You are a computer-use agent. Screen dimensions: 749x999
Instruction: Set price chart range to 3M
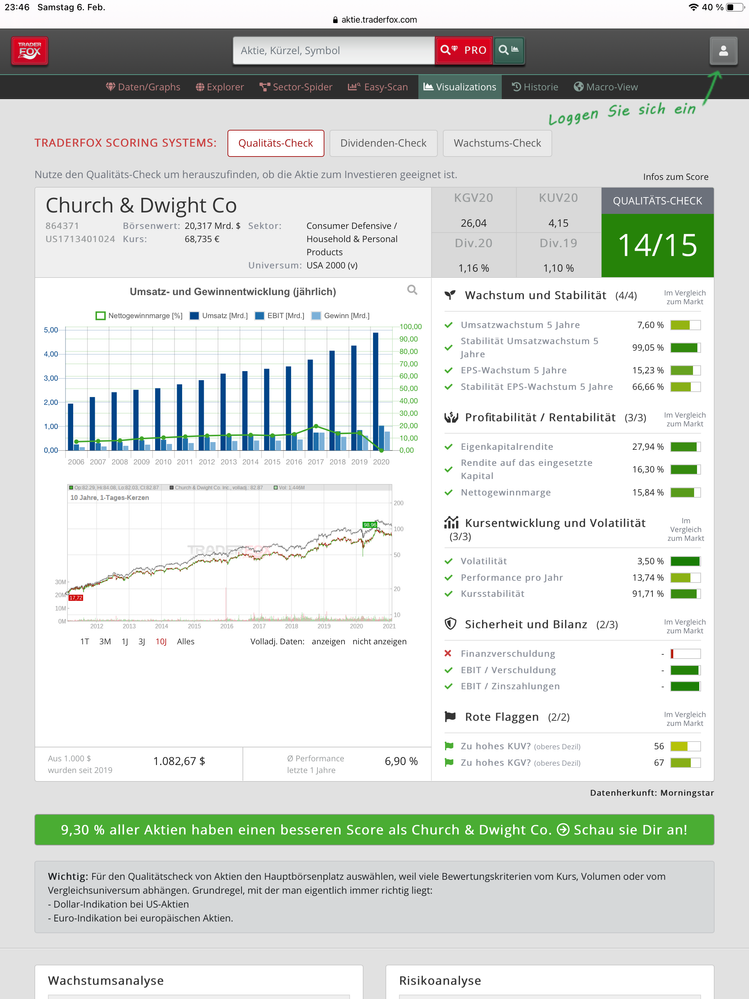point(105,642)
